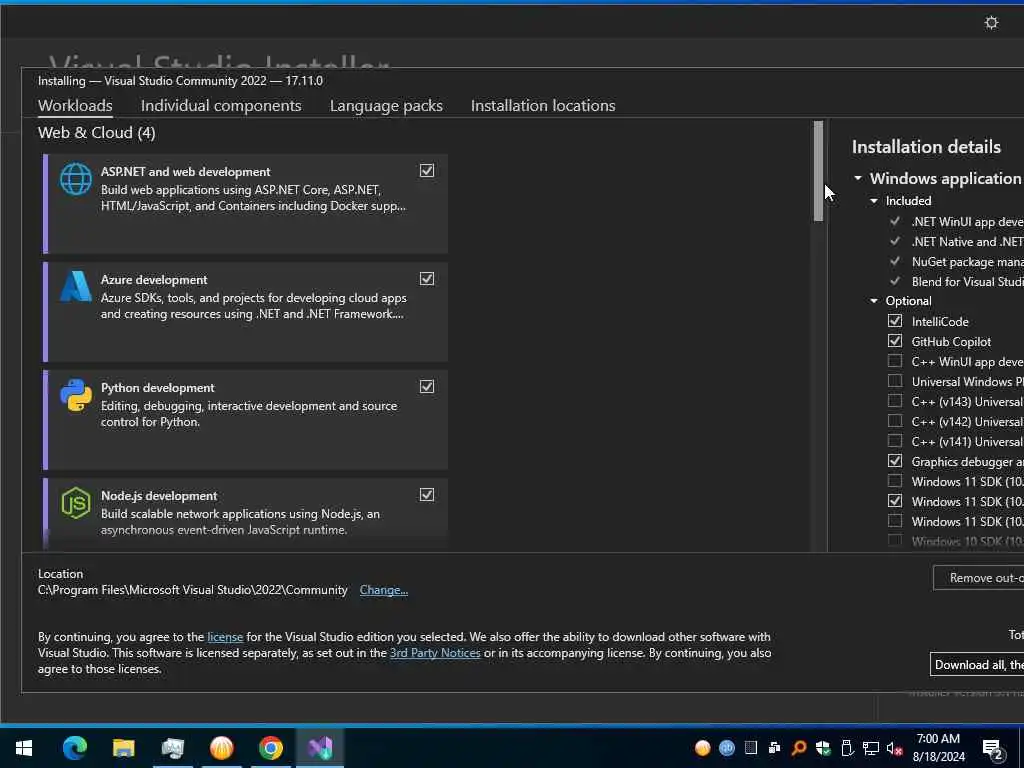Click the Windows Security shield tray icon
The image size is (1024, 768).
tap(823, 748)
